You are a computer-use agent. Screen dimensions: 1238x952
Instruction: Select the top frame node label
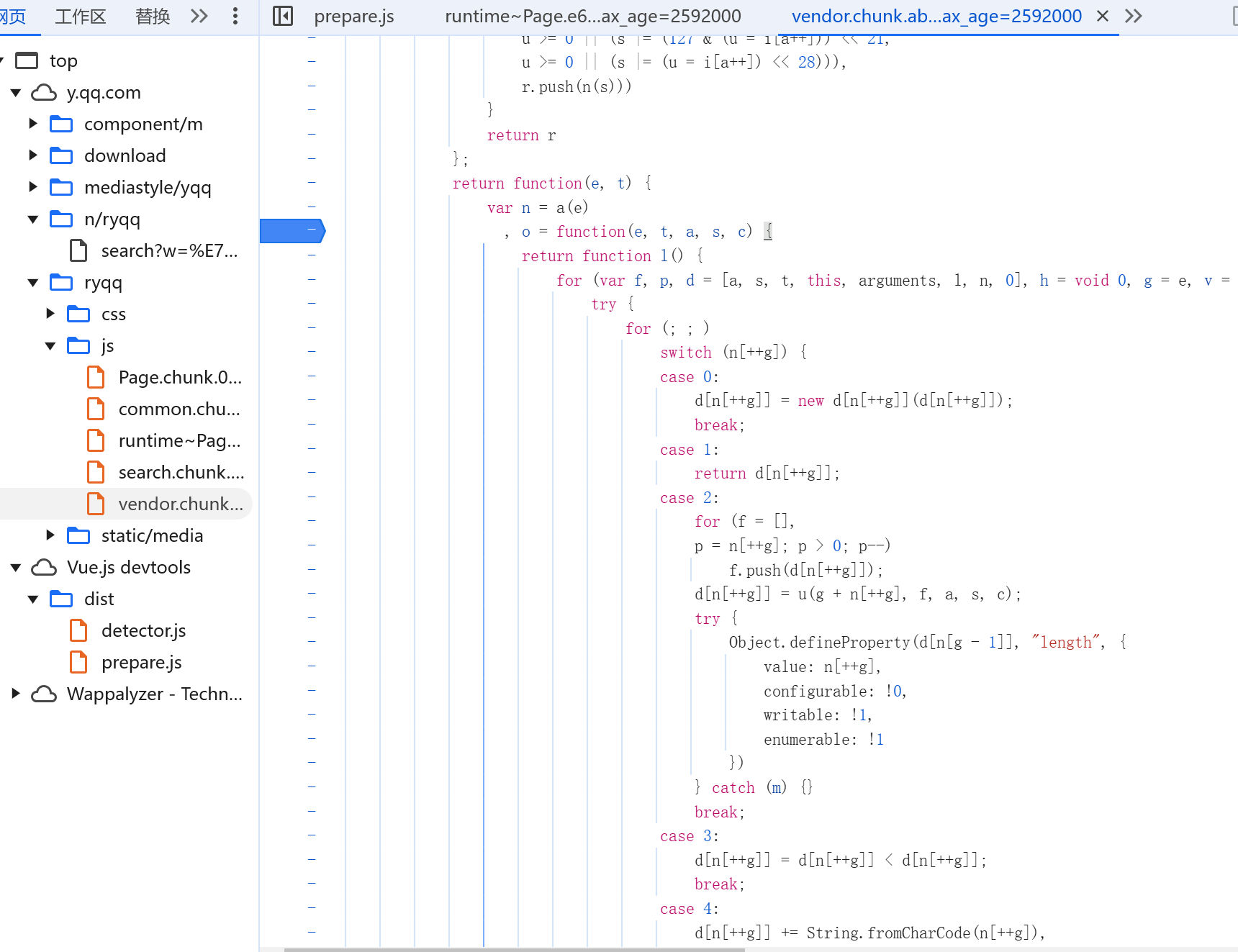coord(63,60)
